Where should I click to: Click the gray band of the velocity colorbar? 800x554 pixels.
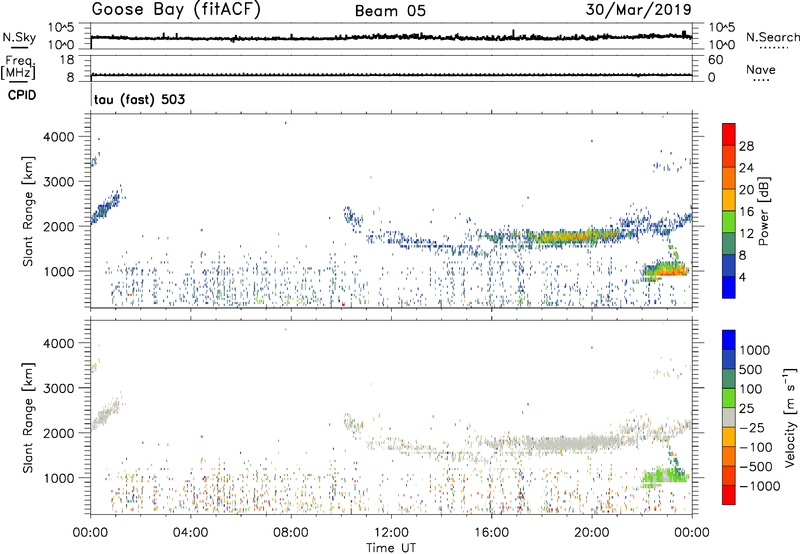(729, 417)
